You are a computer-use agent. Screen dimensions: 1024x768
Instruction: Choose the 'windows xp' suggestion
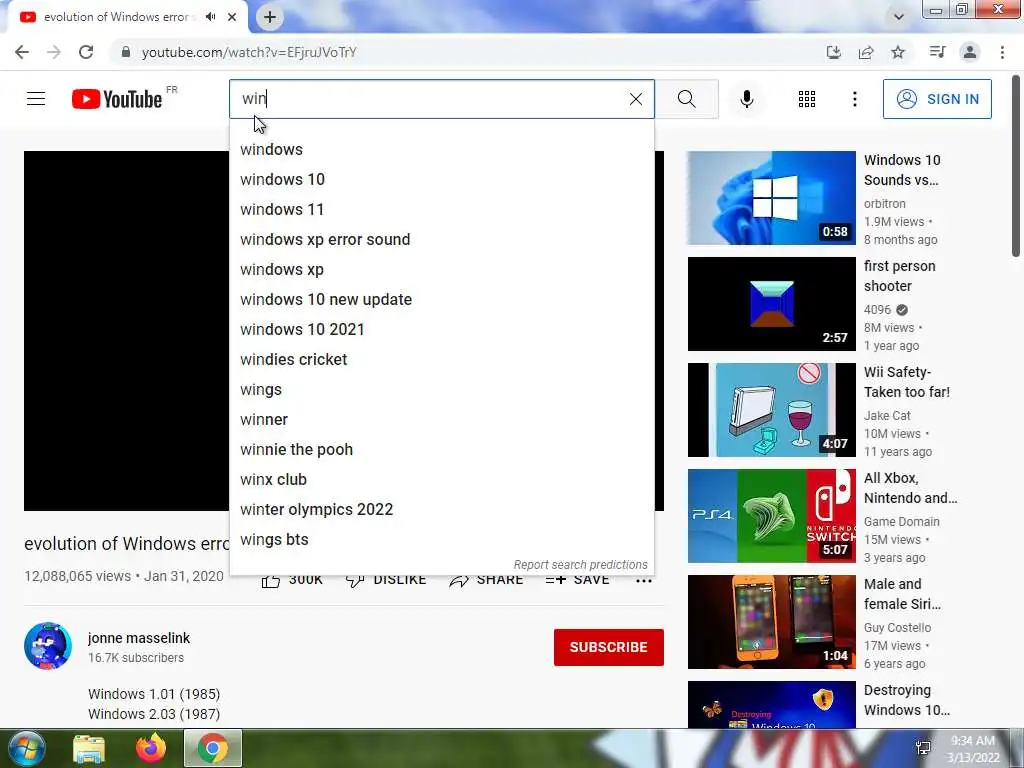coord(441,270)
